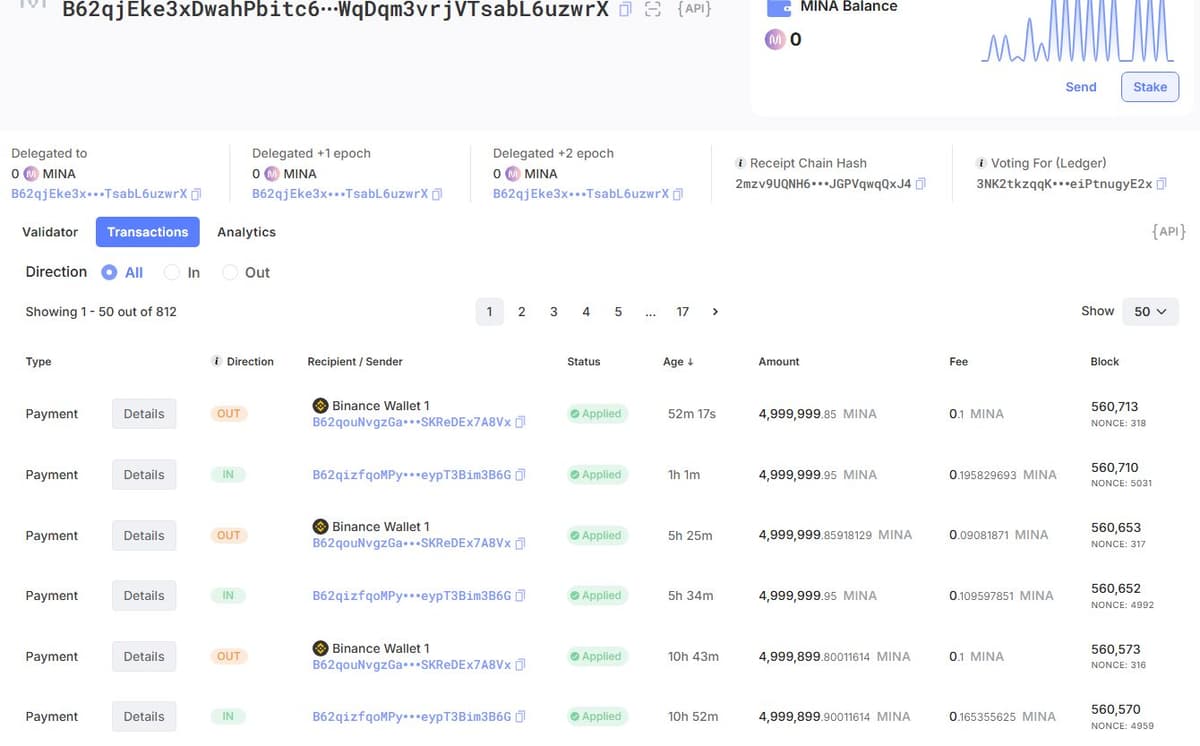Image resolution: width=1200 pixels, height=746 pixels.
Task: Copy Binance Wallet address in nonce 317 row
Action: (x=520, y=543)
